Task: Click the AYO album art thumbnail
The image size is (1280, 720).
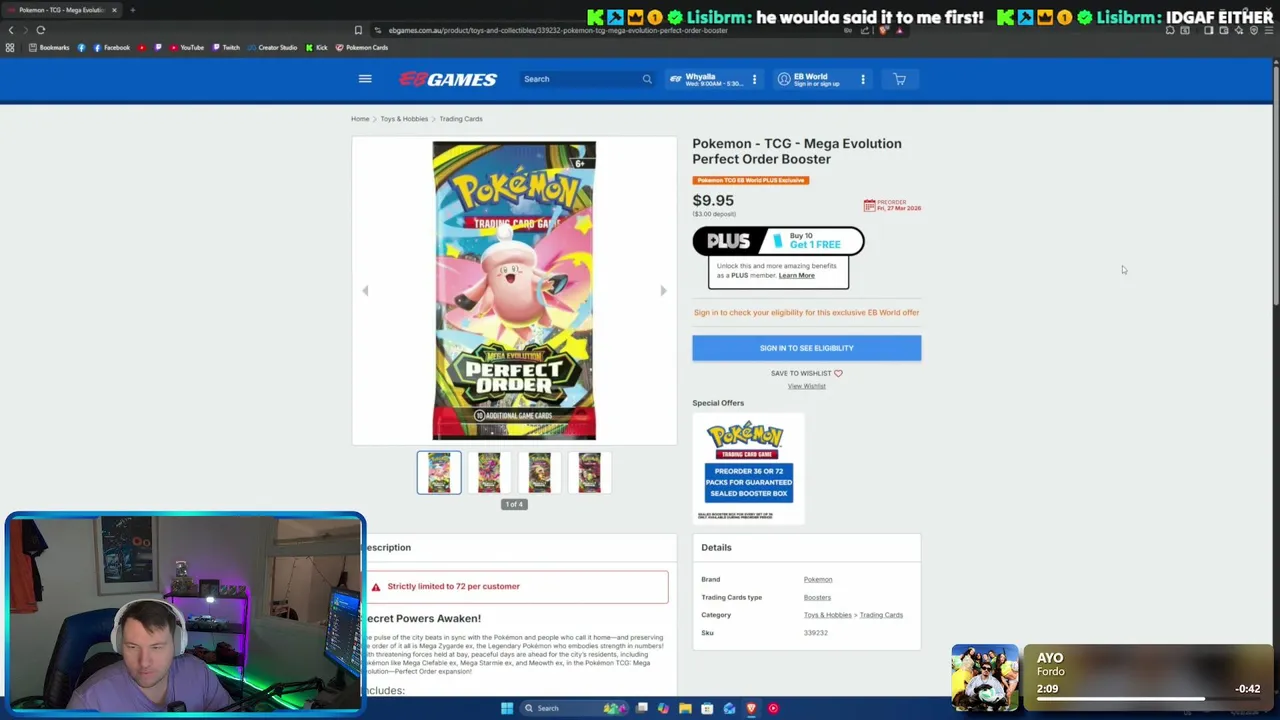Action: coord(985,677)
